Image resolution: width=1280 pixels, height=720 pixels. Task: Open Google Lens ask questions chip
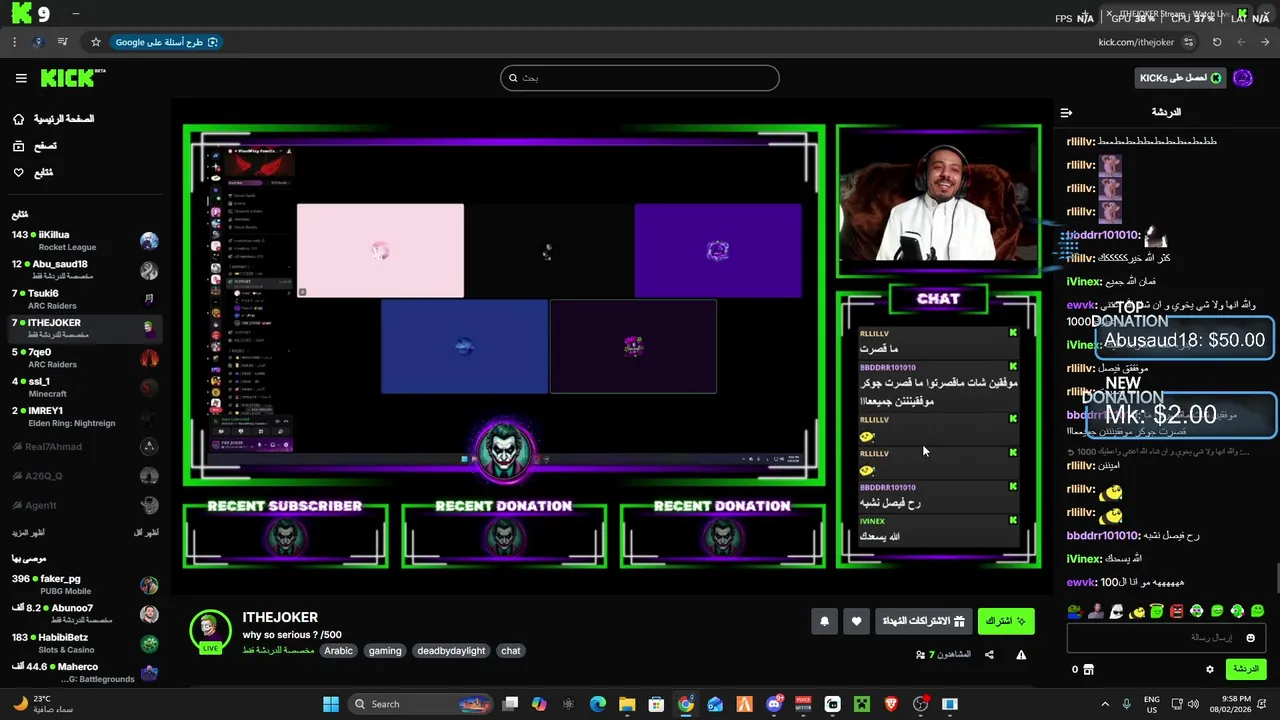166,42
